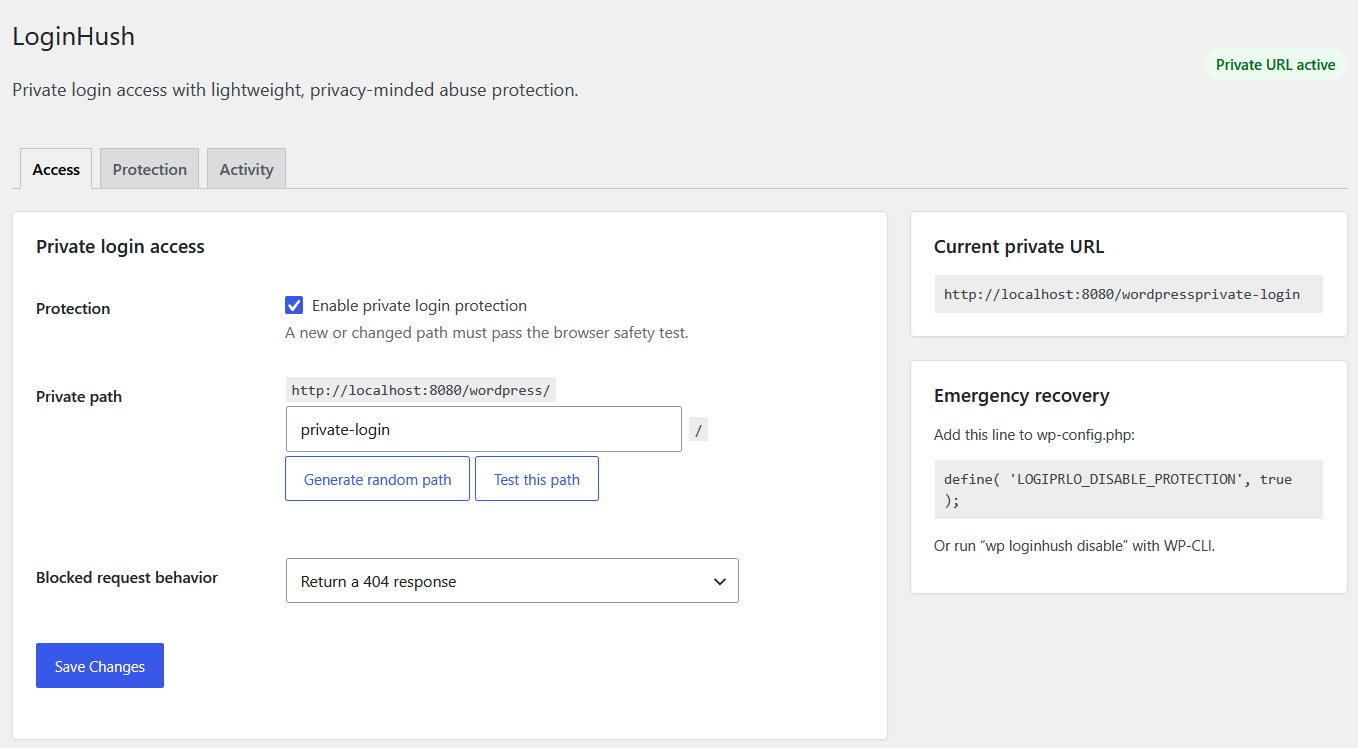Click the LoginHush page title
Image resolution: width=1358 pixels, height=748 pixels.
click(73, 37)
